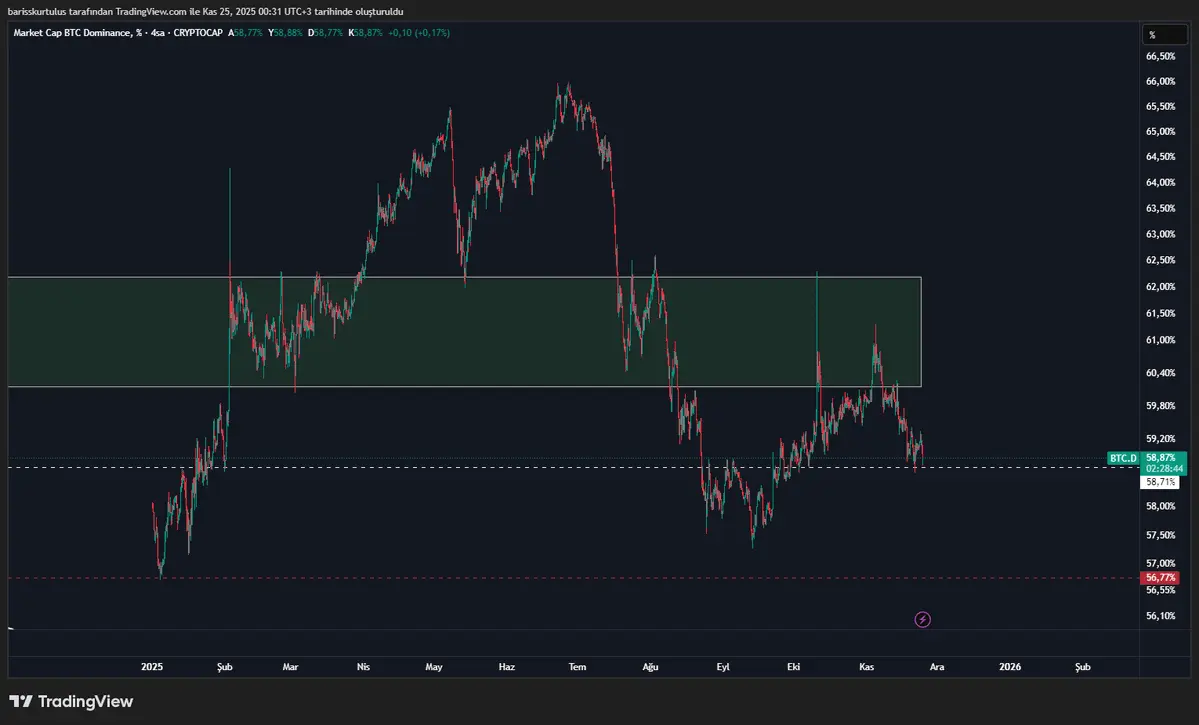Click the 59,80% price axis label

[1160, 405]
